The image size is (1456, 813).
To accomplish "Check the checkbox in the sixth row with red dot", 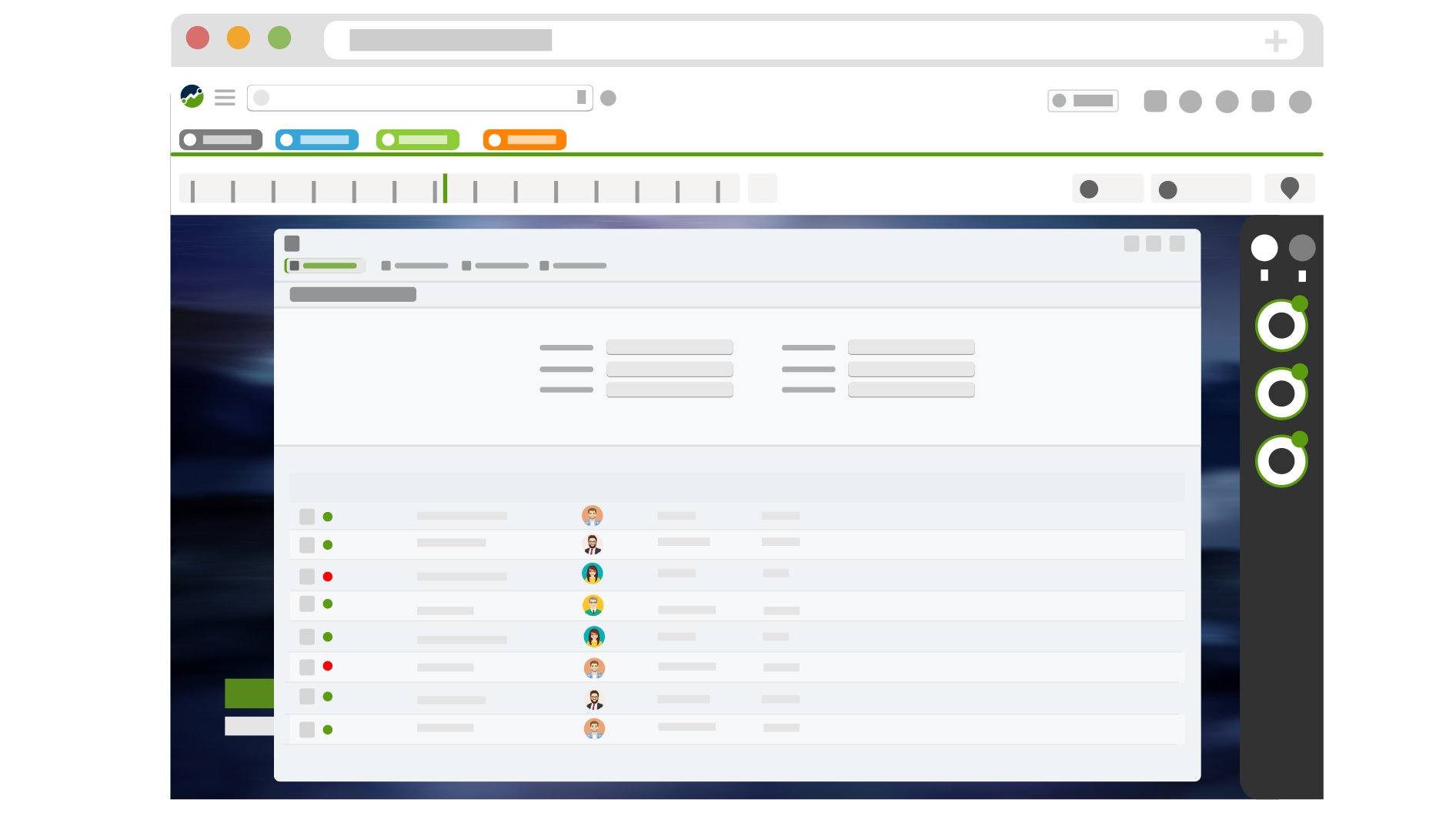I will click(307, 667).
